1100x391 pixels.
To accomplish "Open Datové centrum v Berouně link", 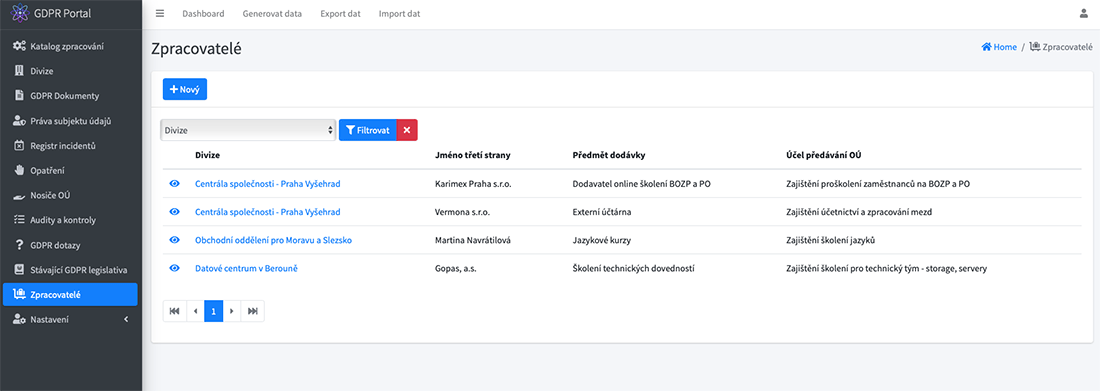I will click(x=246, y=268).
